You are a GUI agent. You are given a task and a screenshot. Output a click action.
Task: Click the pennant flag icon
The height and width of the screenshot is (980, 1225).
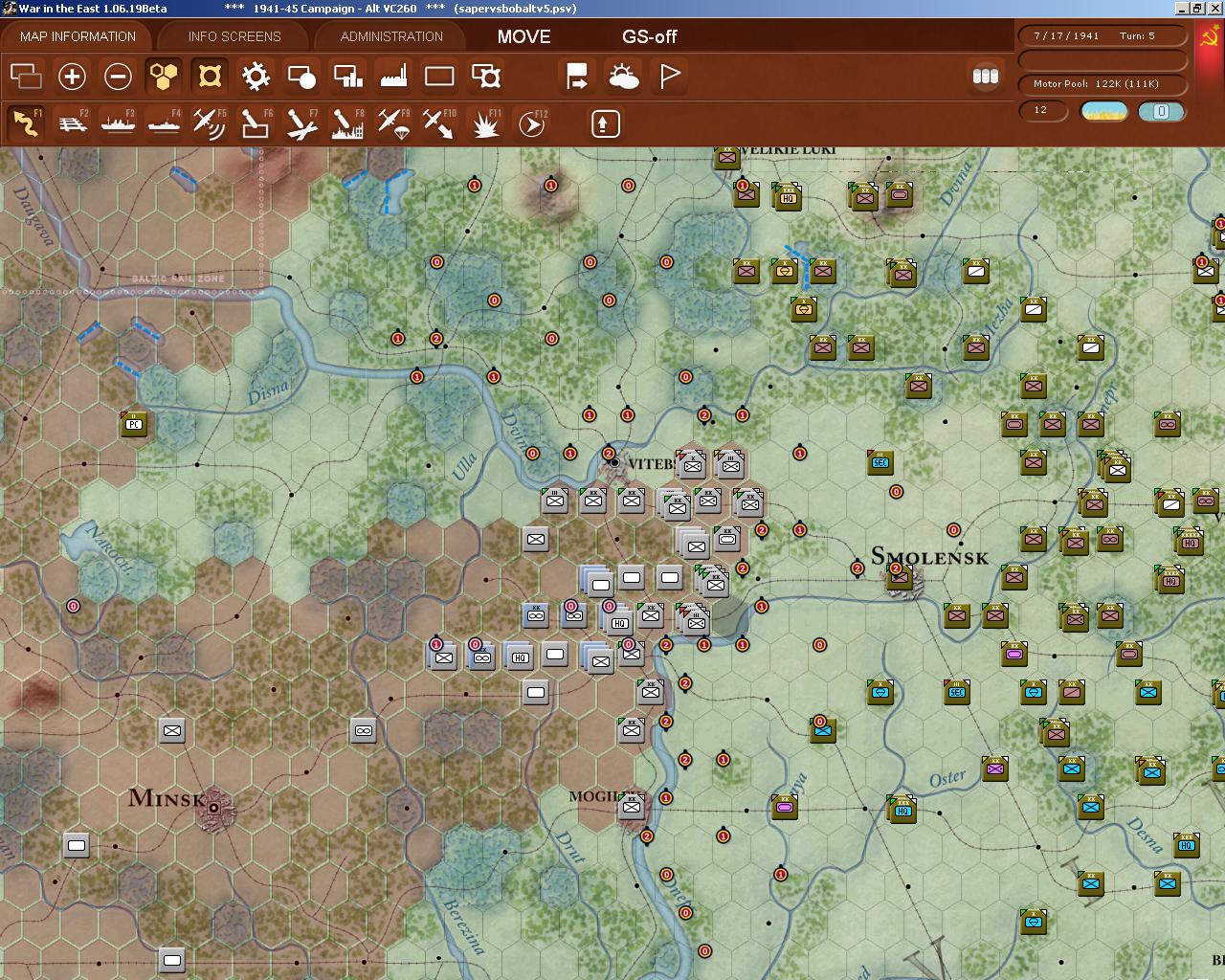[670, 76]
